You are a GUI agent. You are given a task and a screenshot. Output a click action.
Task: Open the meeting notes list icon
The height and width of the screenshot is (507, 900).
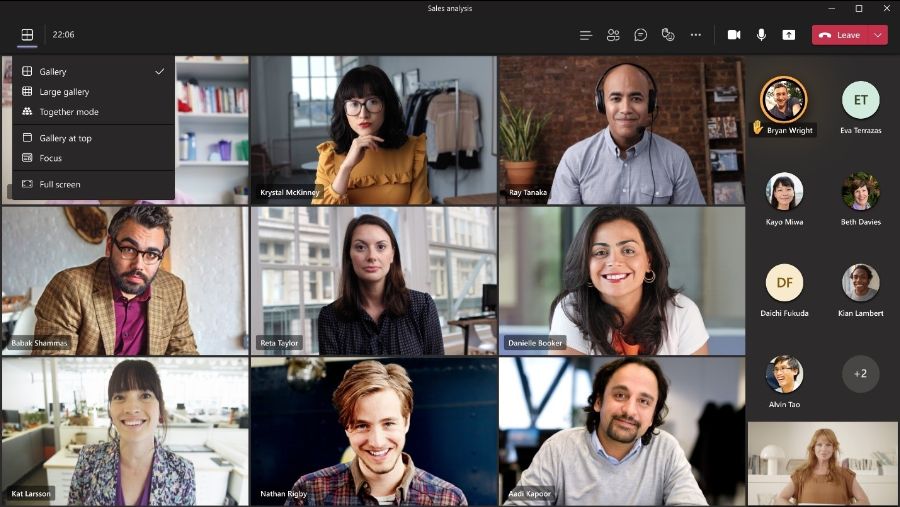tap(585, 35)
